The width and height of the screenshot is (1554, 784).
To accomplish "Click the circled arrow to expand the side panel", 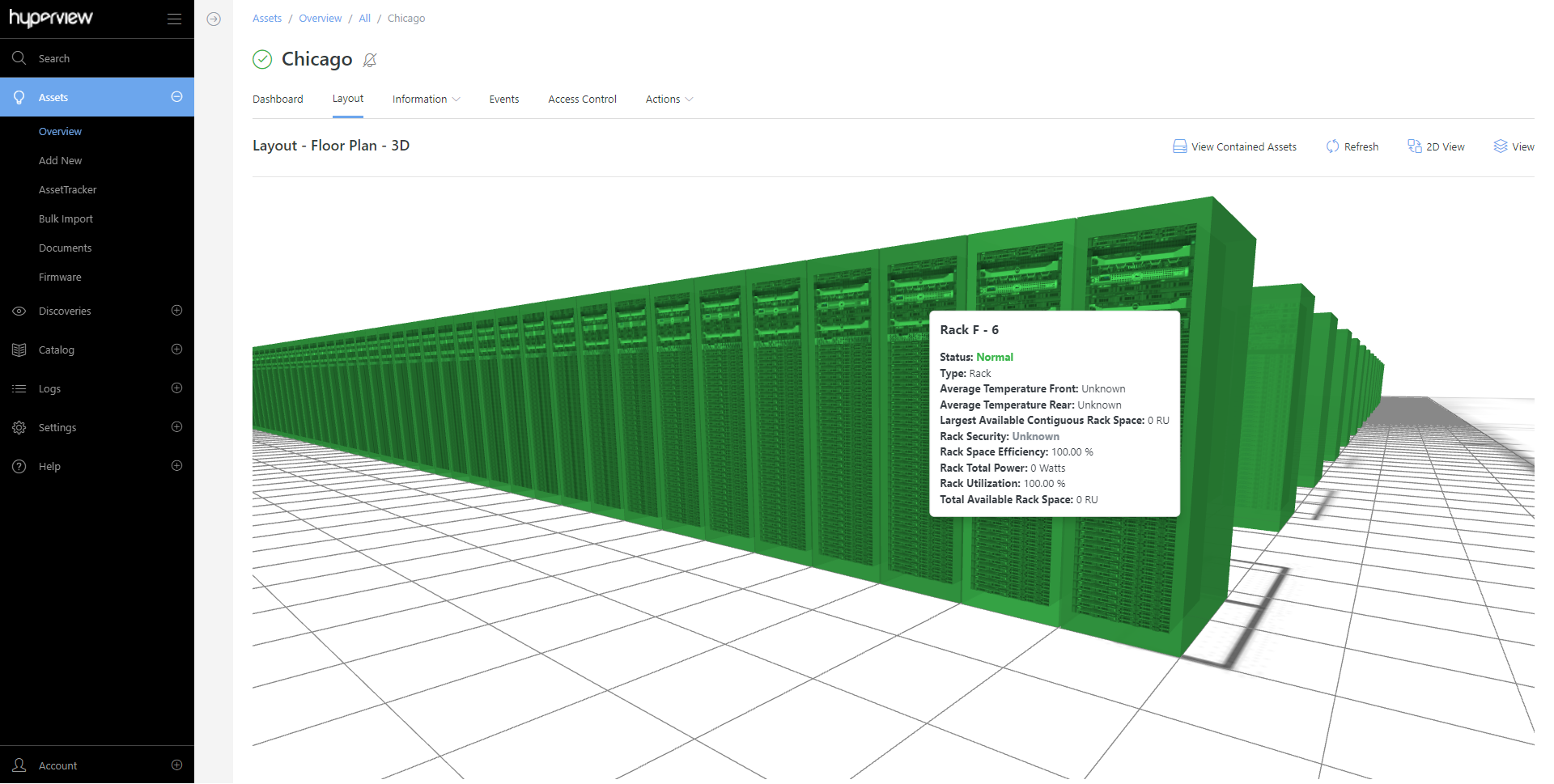I will (x=213, y=19).
